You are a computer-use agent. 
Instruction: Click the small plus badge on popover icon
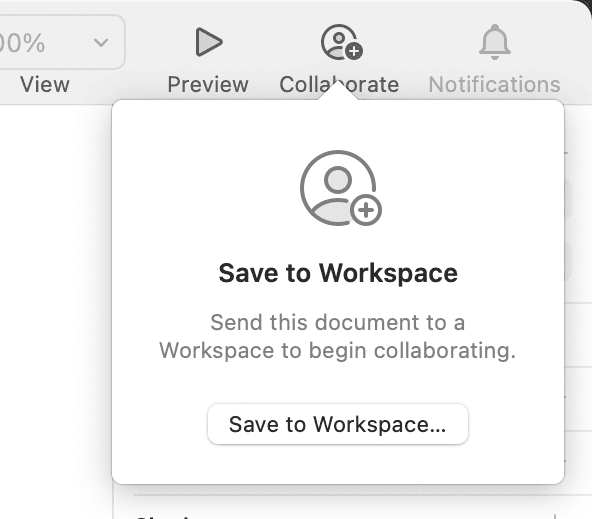(x=366, y=210)
